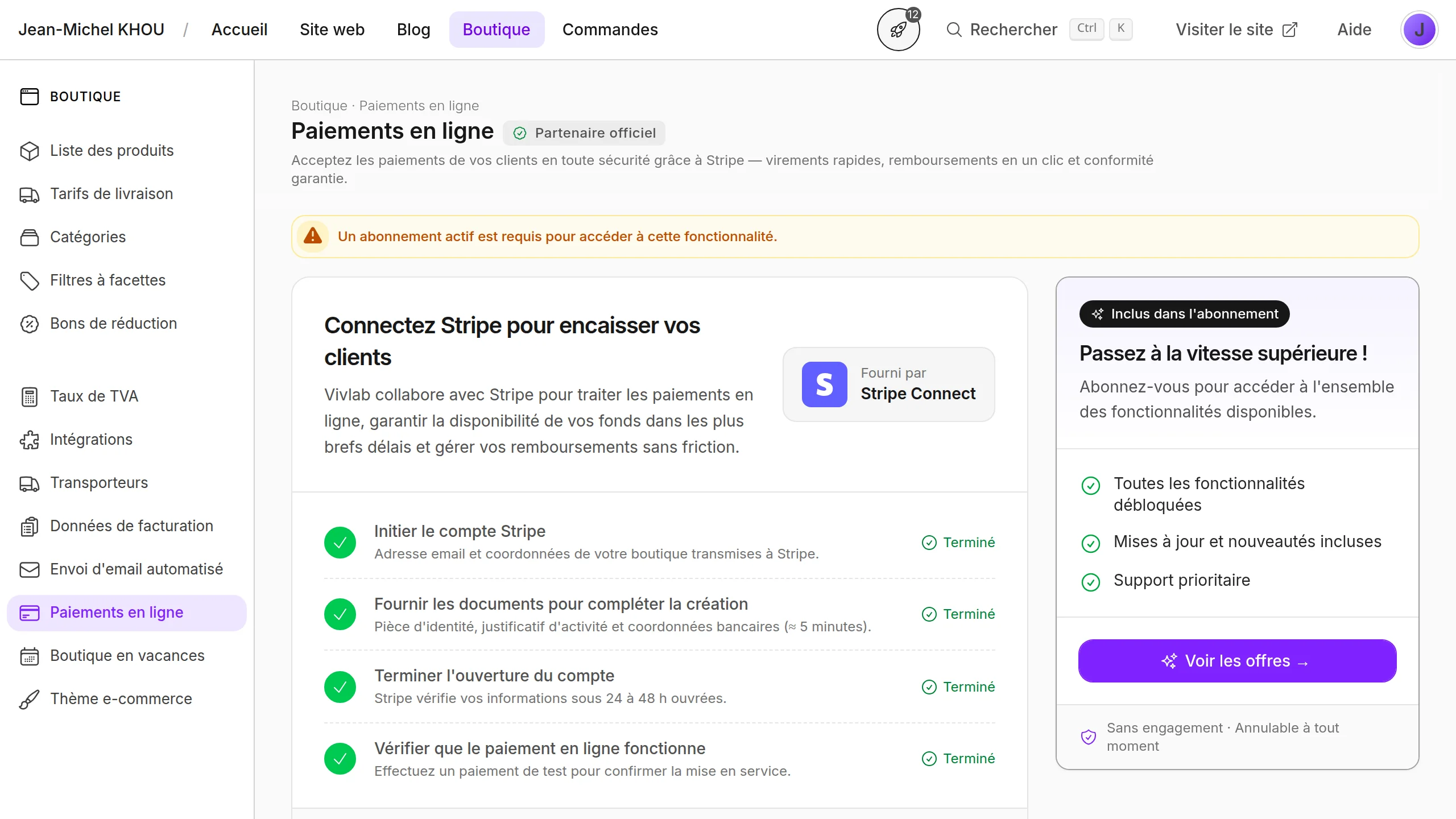The image size is (1456, 819).
Task: Click green check for Initier le compte Stripe
Action: click(340, 543)
